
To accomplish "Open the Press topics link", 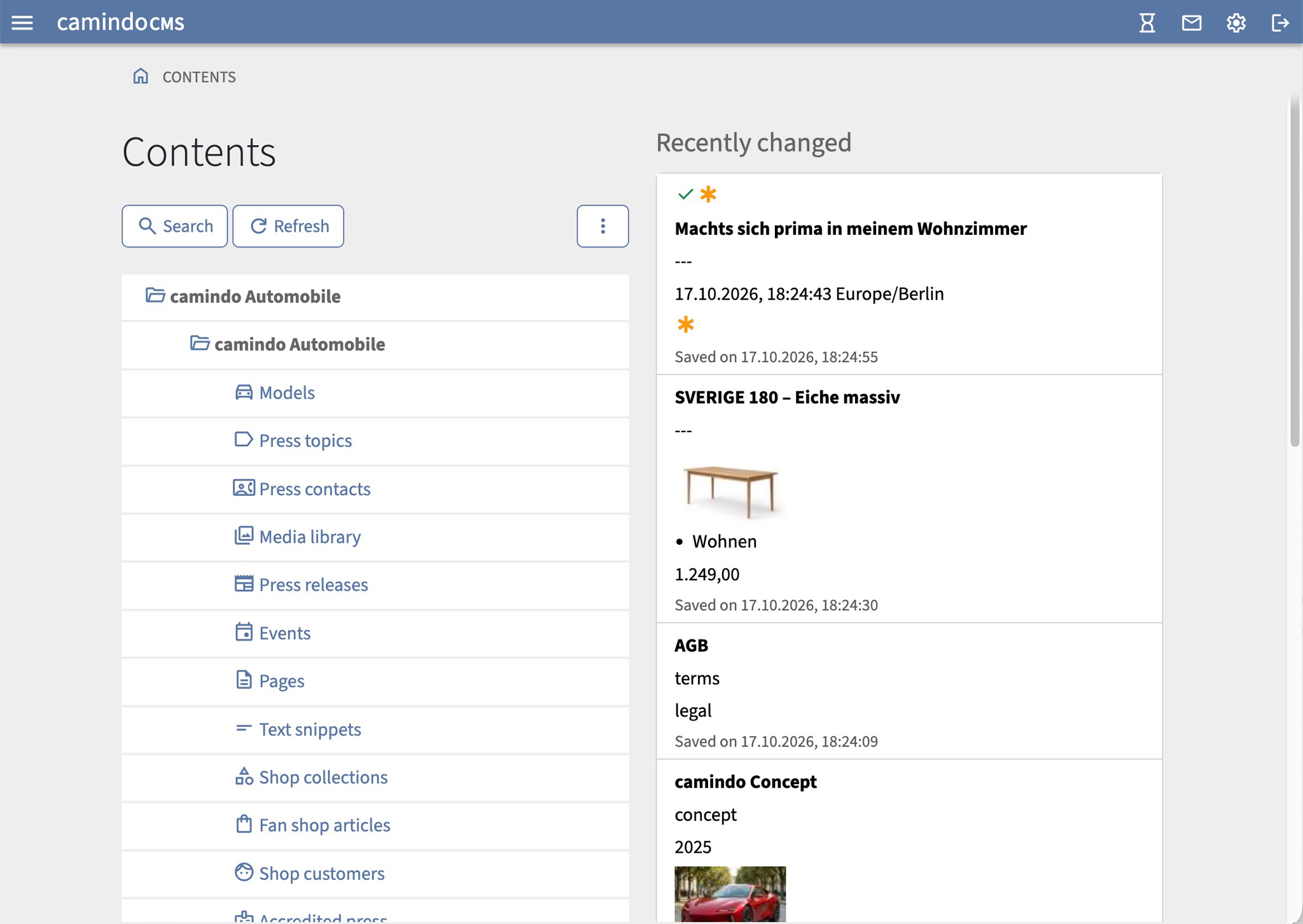I will pos(305,440).
